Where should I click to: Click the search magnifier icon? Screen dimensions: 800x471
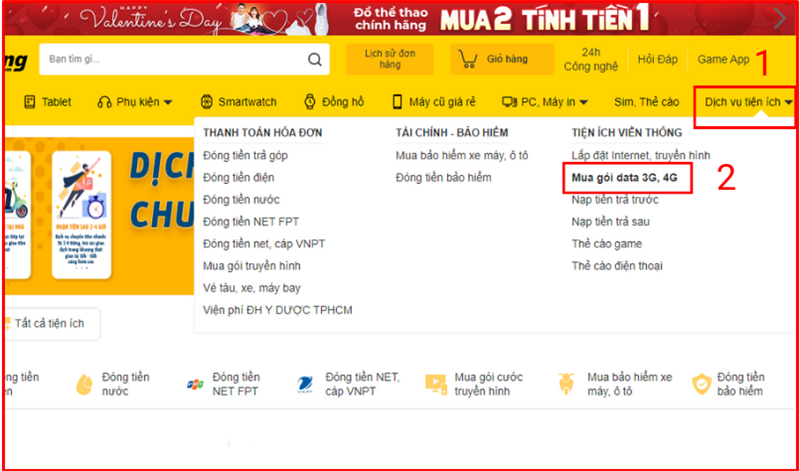pyautogui.click(x=315, y=60)
